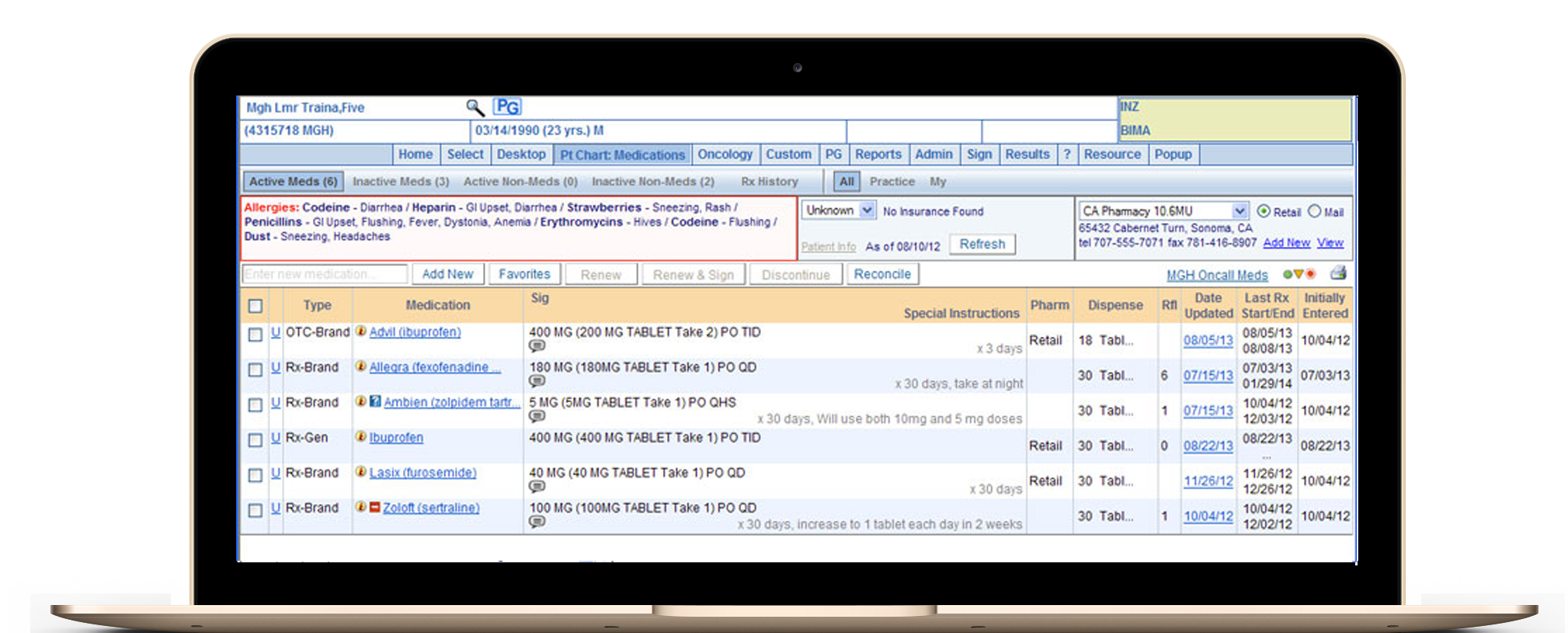
Task: Click the red stop icon beside Zoloft
Action: click(374, 507)
